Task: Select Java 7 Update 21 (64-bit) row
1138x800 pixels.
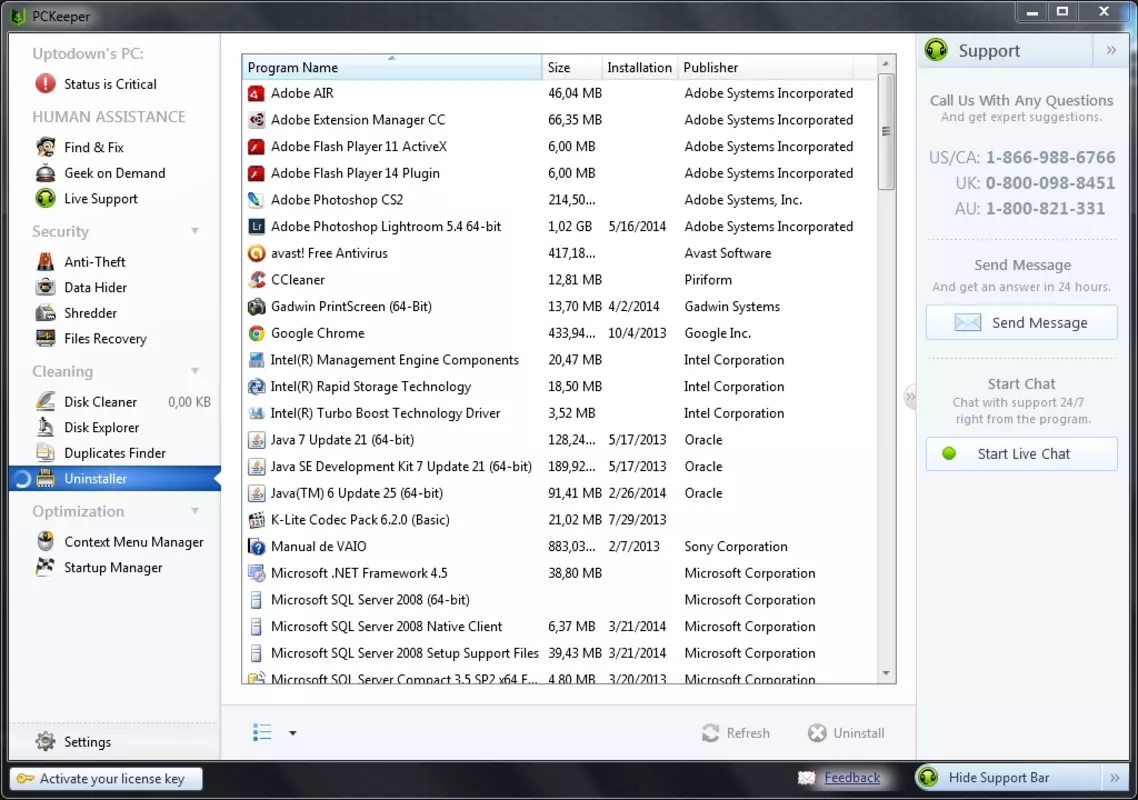Action: click(559, 440)
